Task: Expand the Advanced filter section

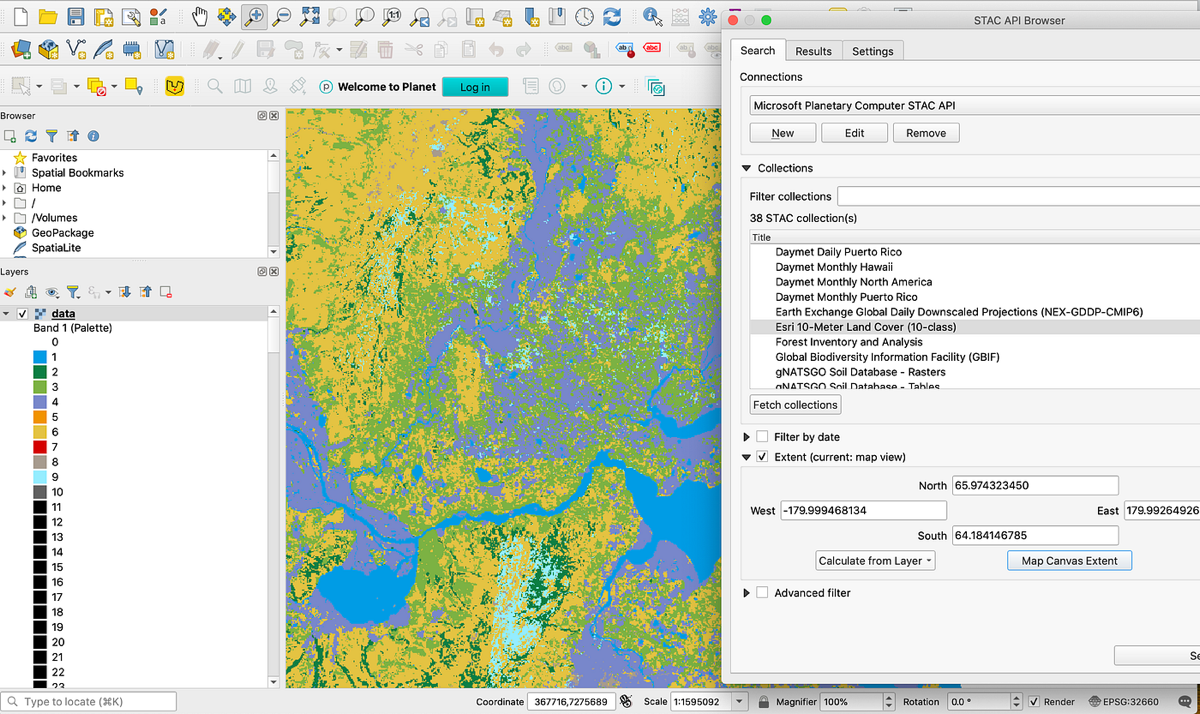Action: [x=747, y=593]
